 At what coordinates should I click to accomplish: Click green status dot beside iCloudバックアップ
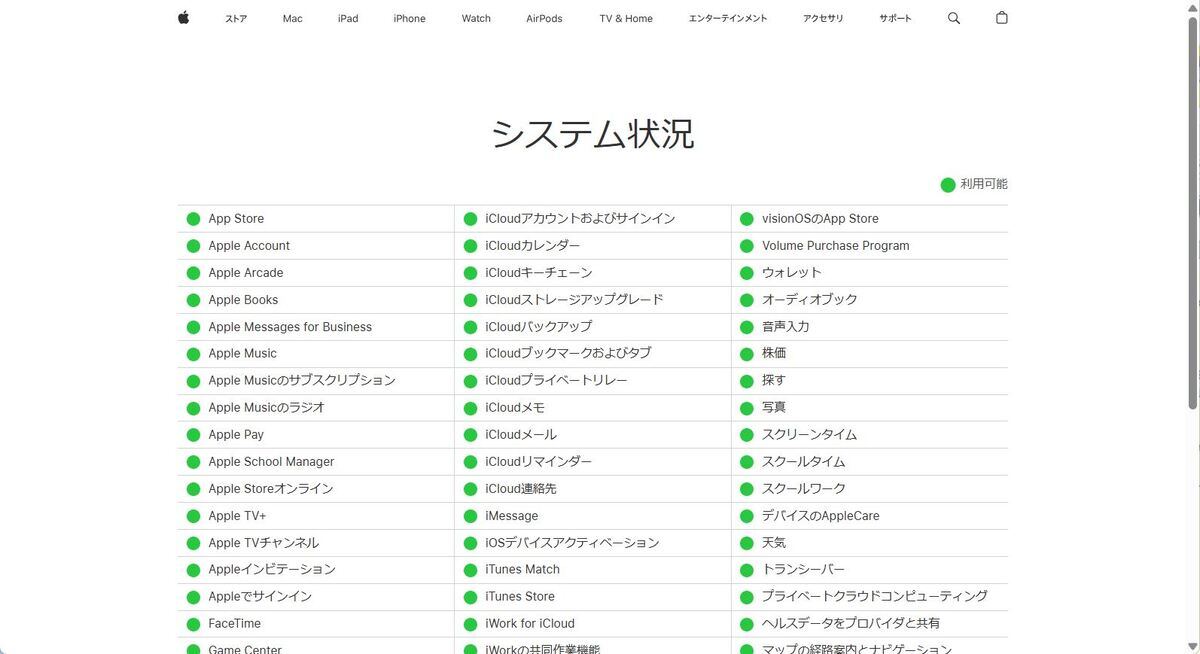click(x=470, y=327)
